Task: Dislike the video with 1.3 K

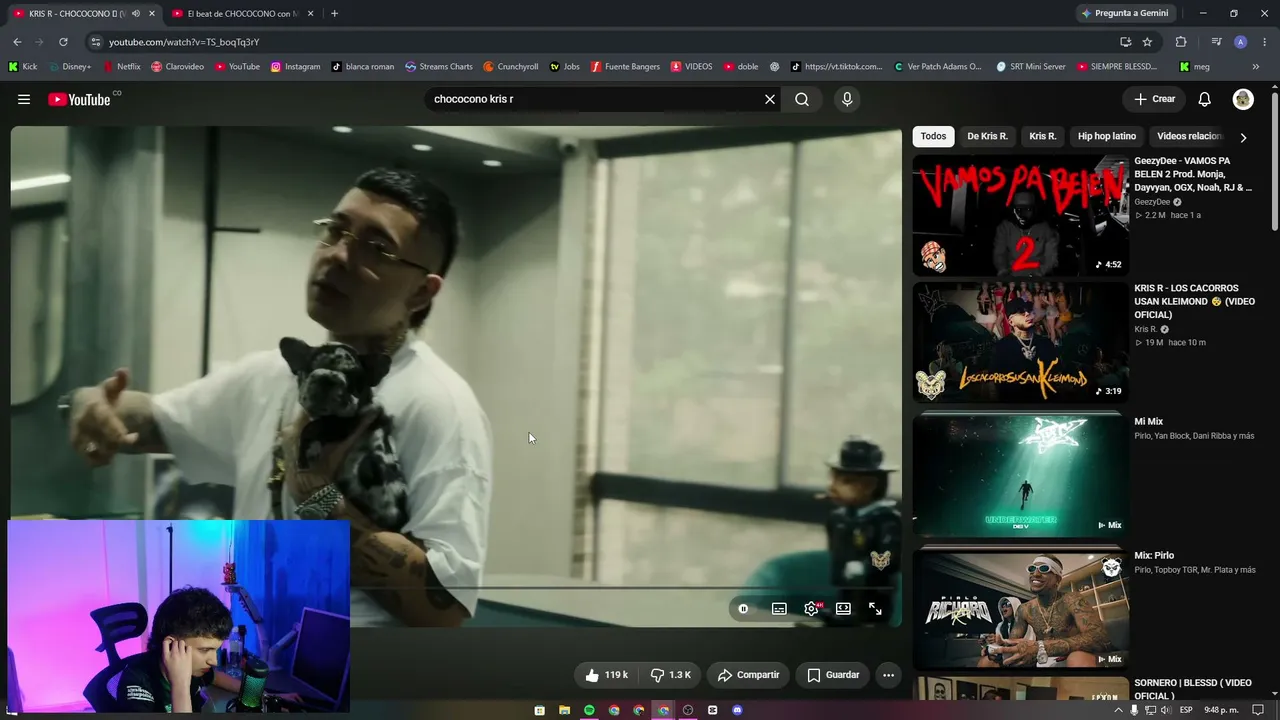Action: (670, 675)
